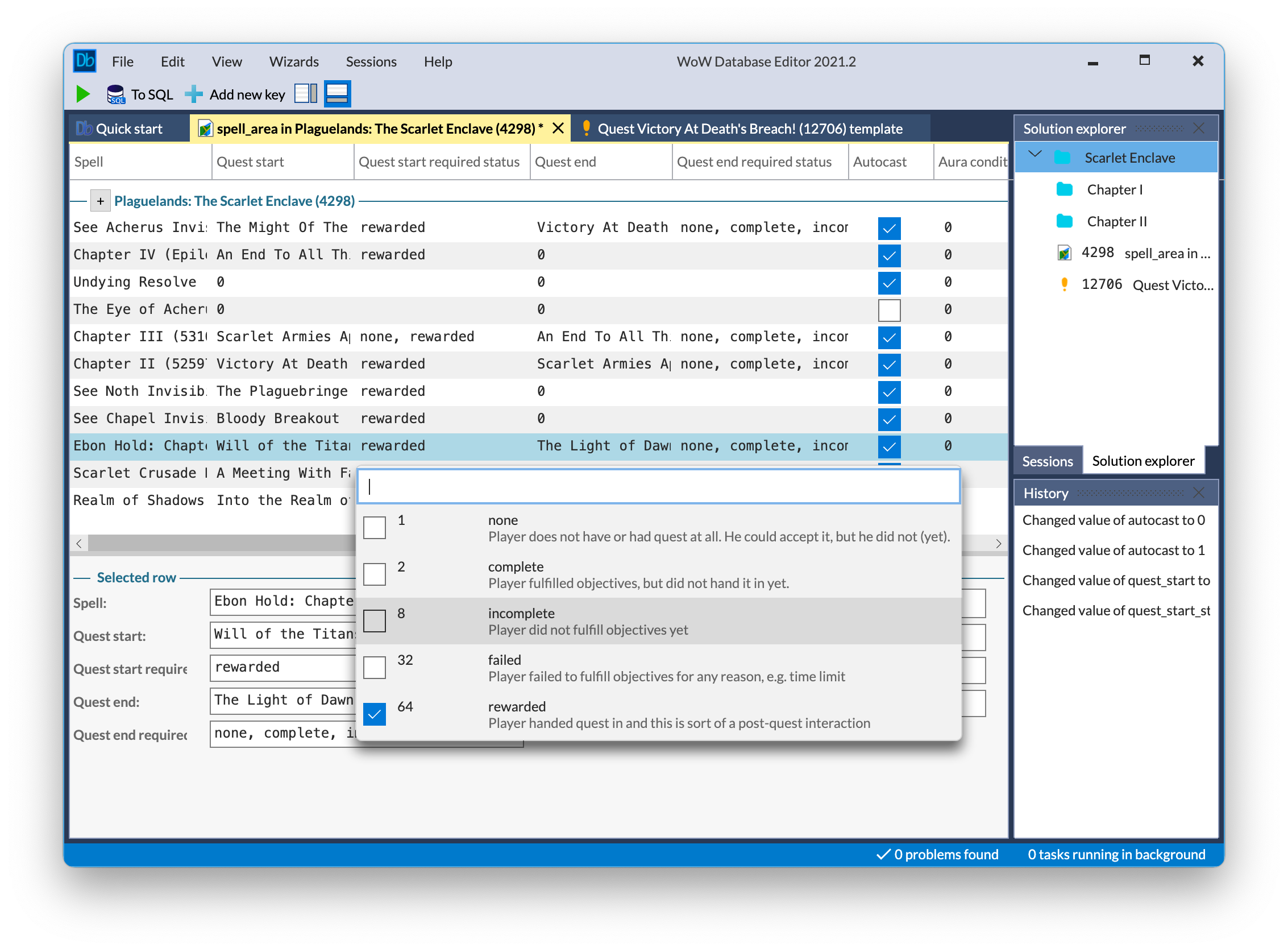Switch to side-by-side split view icon
The height and width of the screenshot is (952, 1288).
click(x=305, y=93)
